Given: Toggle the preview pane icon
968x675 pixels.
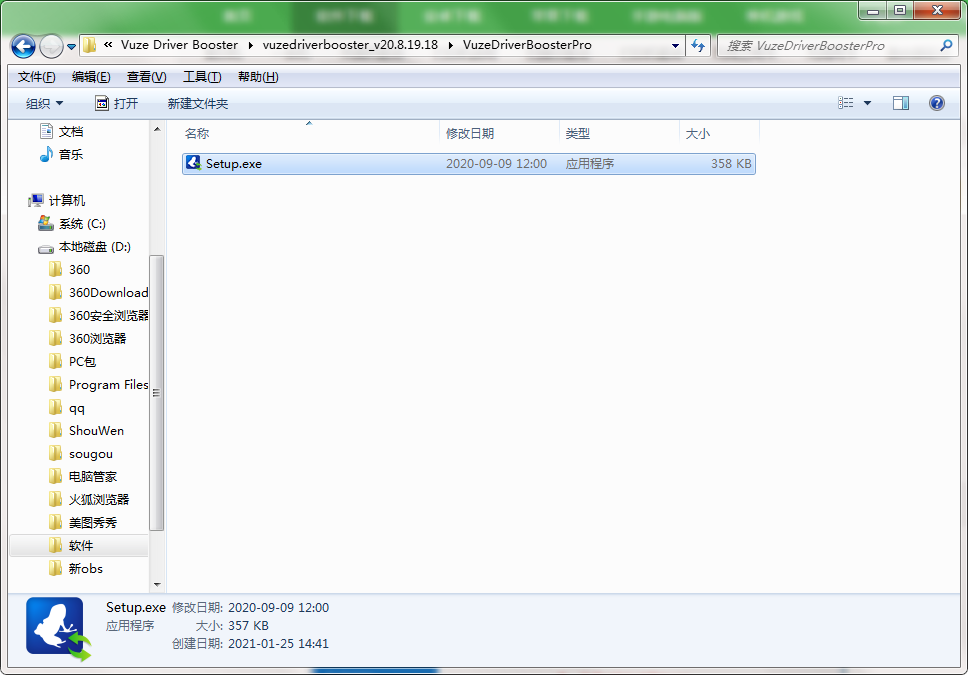Looking at the screenshot, I should click(x=901, y=103).
